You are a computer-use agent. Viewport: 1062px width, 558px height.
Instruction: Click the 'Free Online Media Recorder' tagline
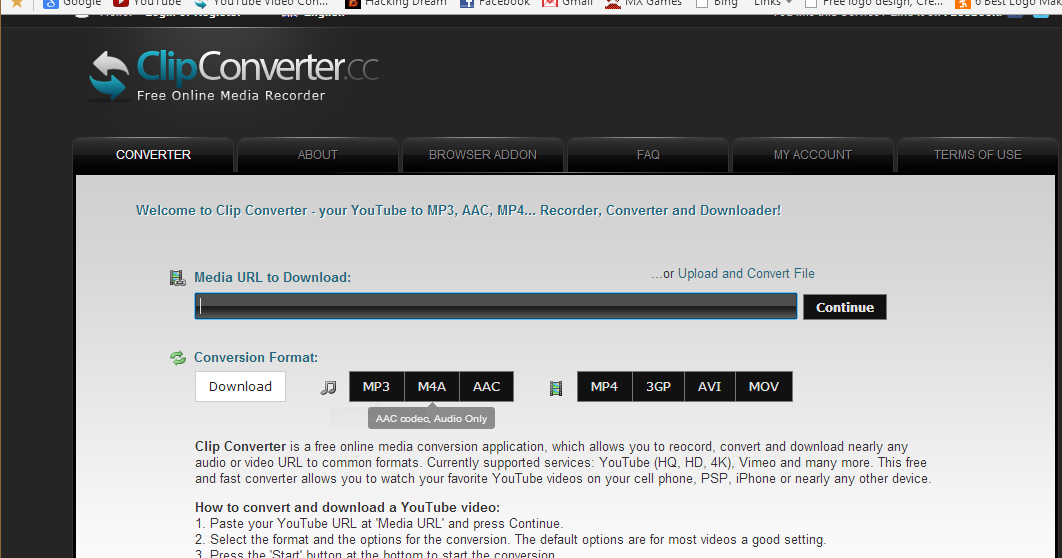pos(231,95)
